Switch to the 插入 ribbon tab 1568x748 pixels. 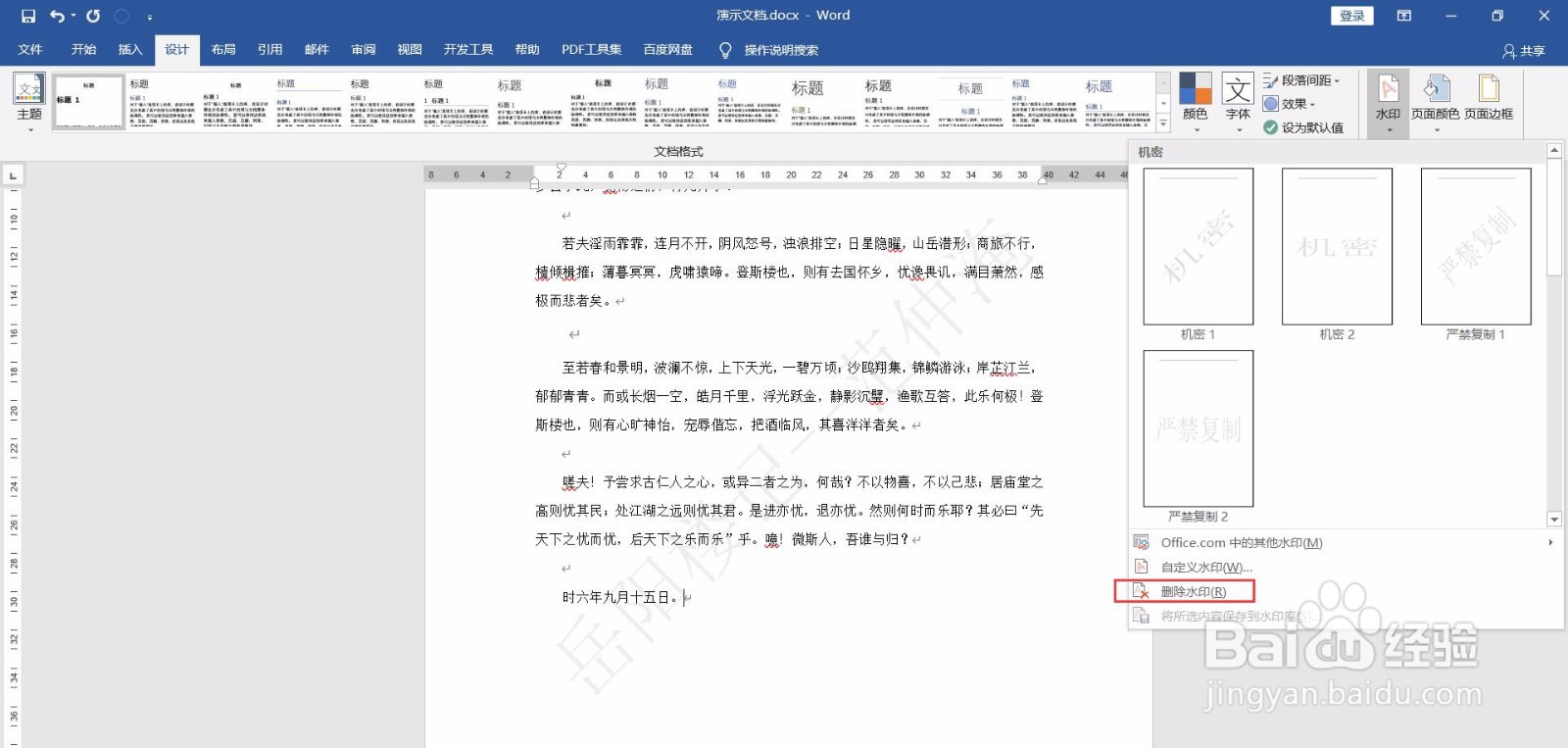coord(130,50)
